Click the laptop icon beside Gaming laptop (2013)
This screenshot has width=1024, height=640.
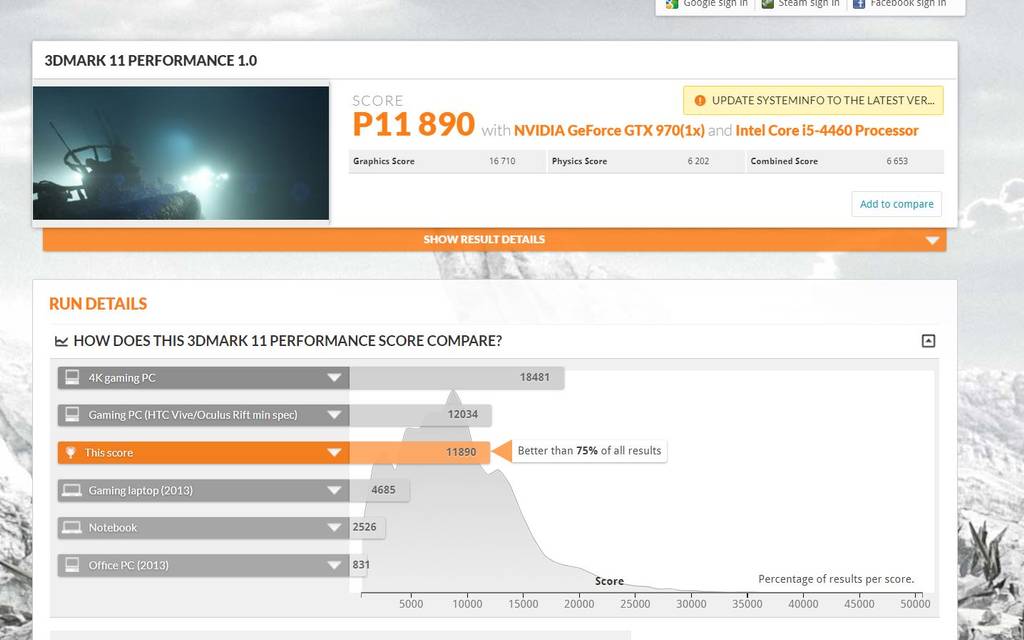(71, 491)
